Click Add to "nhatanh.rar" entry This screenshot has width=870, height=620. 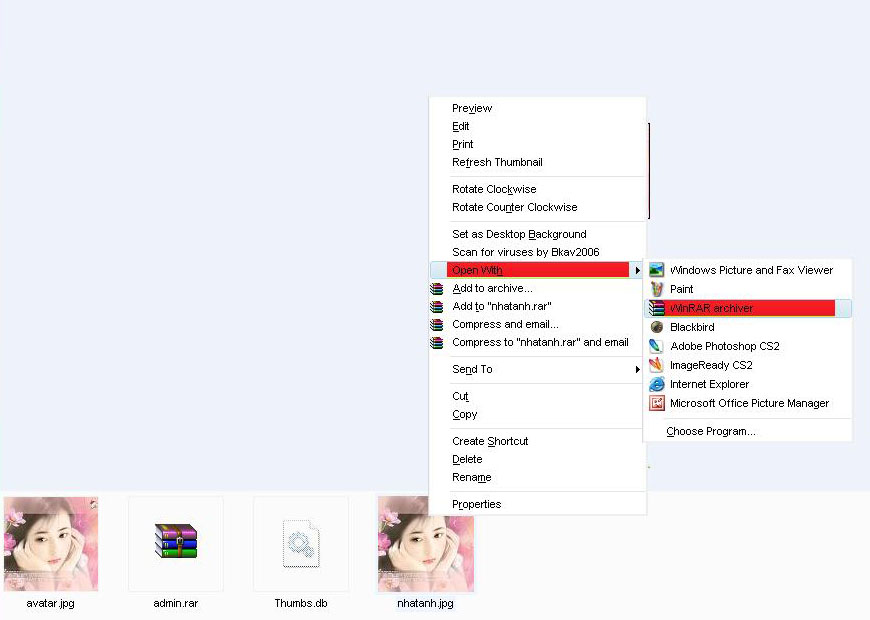click(x=538, y=306)
